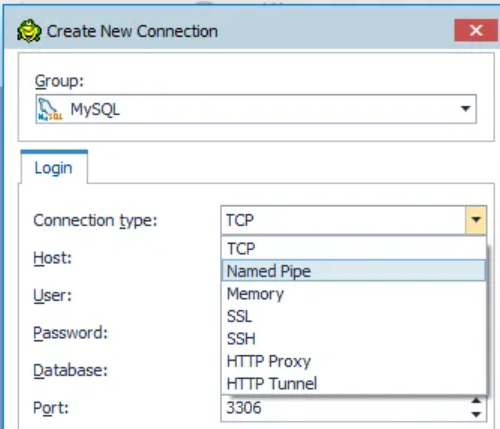Select HTTP Proxy connection type
Viewport: 500px width, 429px height.
(x=353, y=361)
